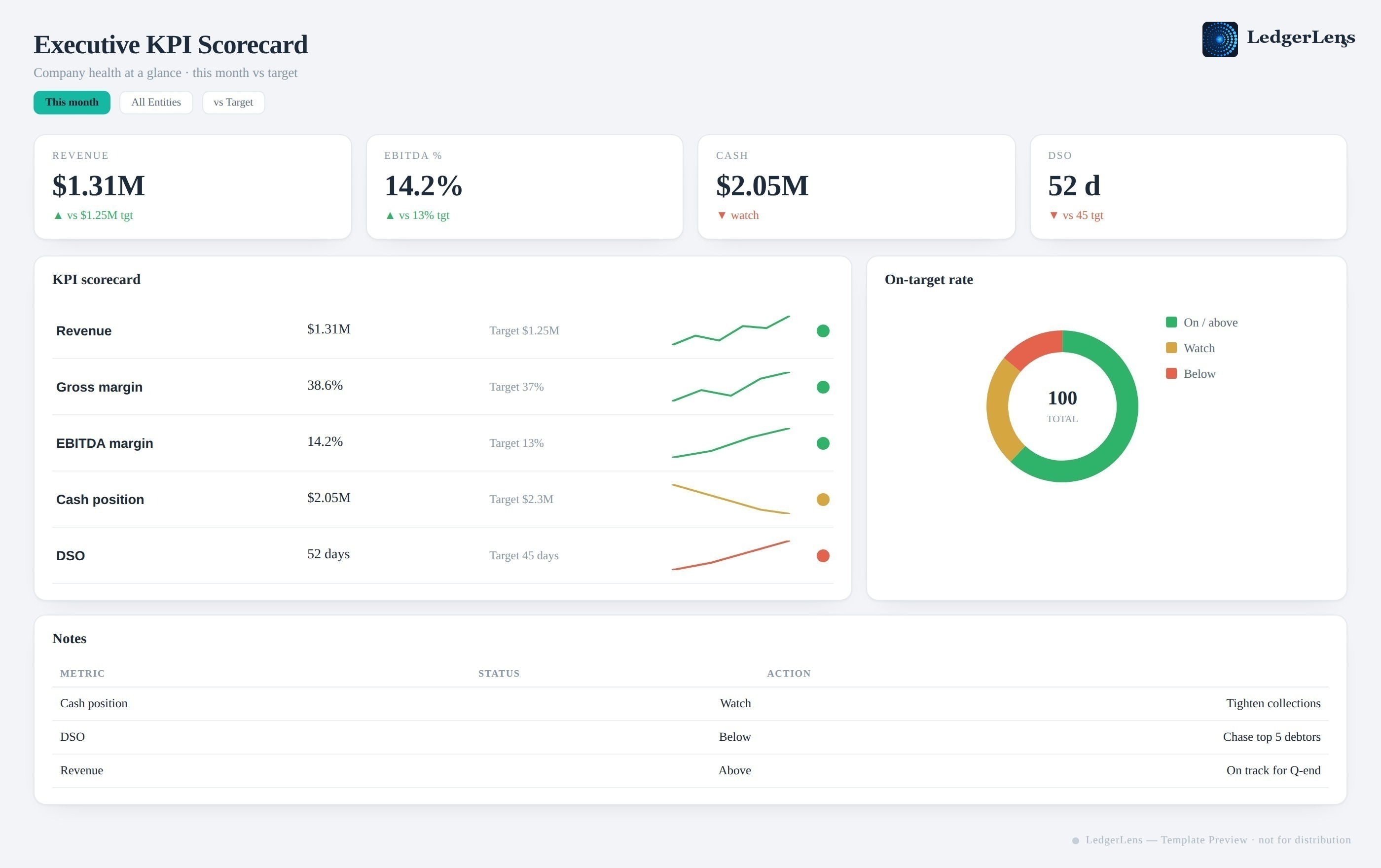The width and height of the screenshot is (1381, 868).
Task: Click the On track for Q-end action
Action: pyautogui.click(x=1273, y=770)
